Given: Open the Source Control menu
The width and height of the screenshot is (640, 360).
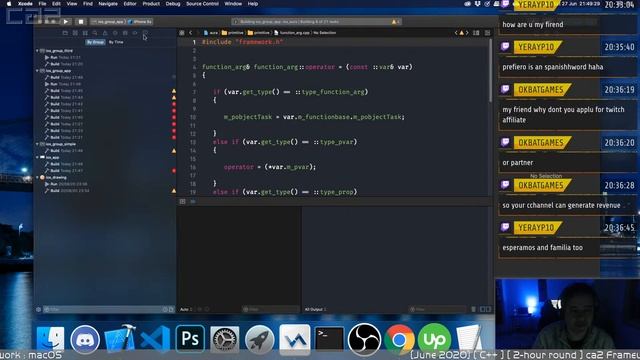Looking at the screenshot, I should point(202,4).
